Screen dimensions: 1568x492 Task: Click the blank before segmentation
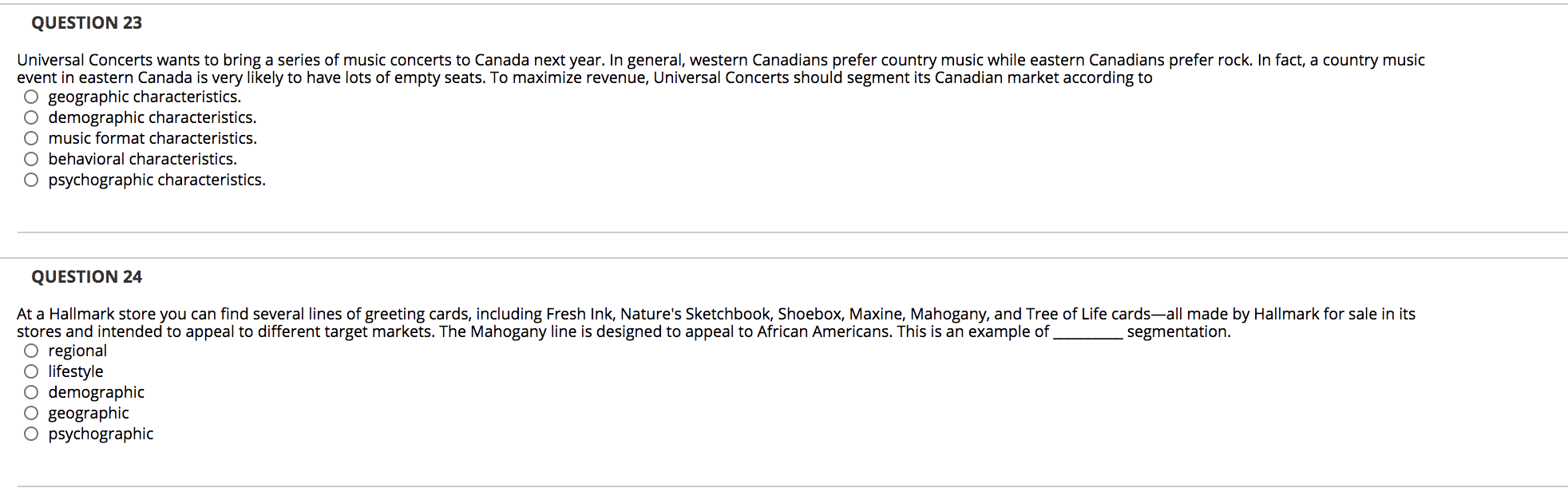[1088, 334]
